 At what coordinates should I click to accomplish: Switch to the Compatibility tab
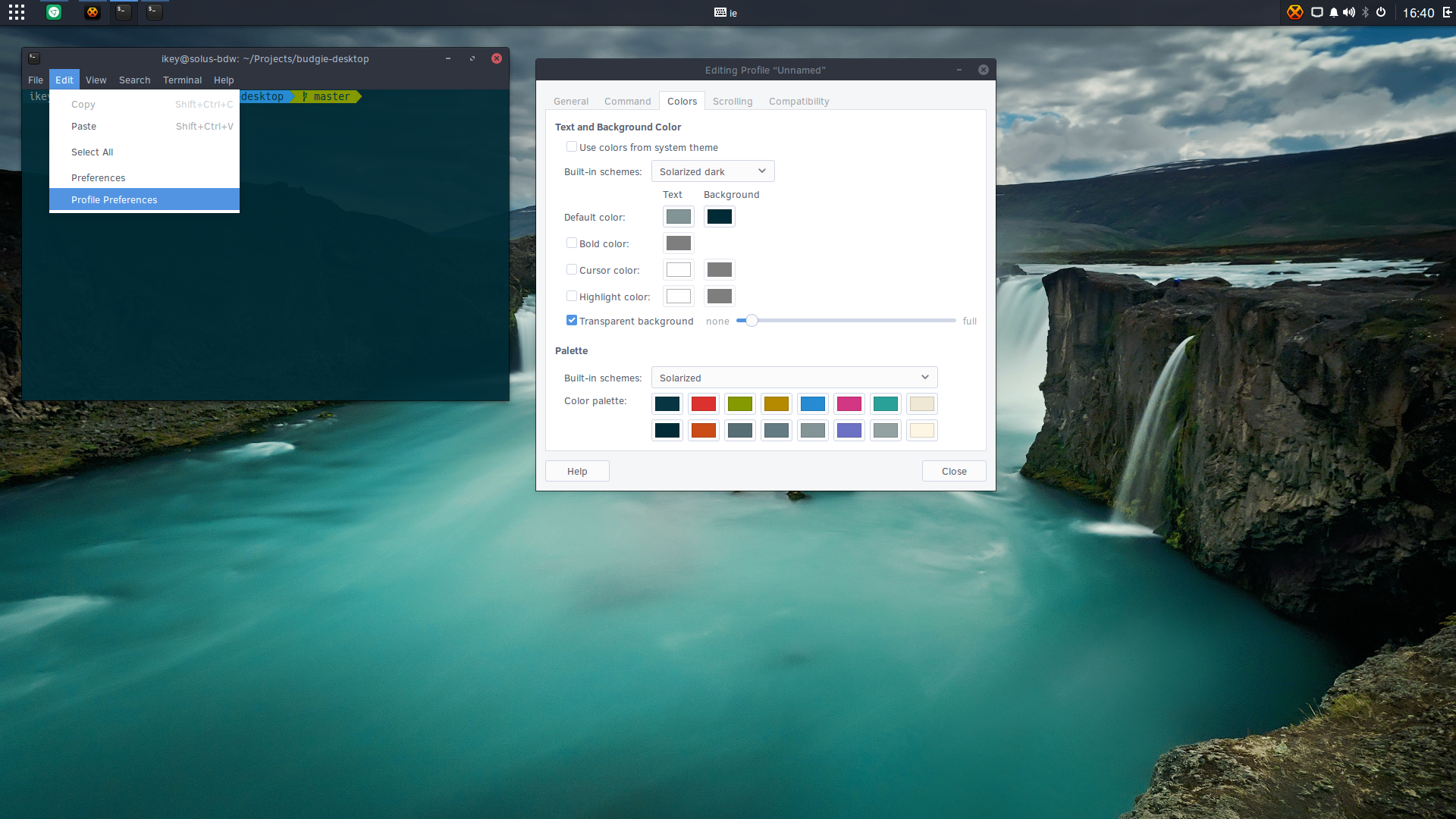pyautogui.click(x=799, y=102)
